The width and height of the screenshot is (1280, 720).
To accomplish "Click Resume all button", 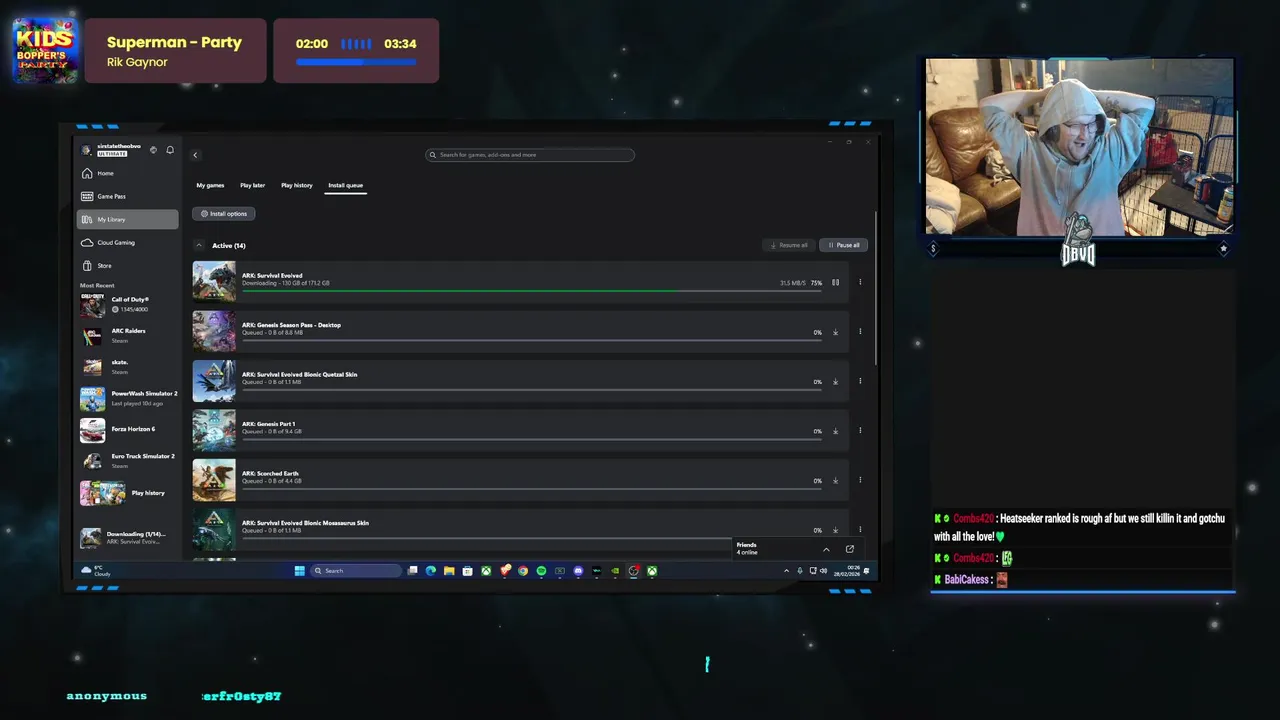I will pos(789,245).
